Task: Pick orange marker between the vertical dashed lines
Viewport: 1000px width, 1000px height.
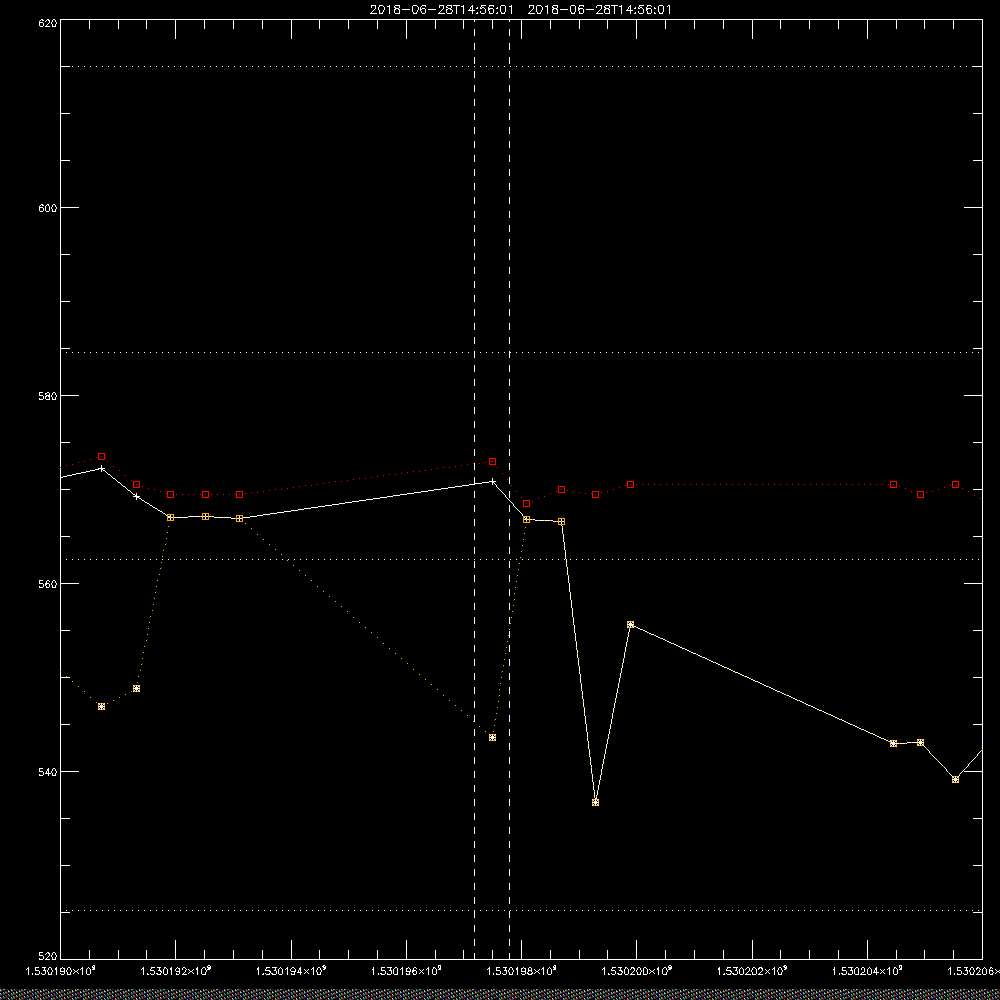Action: pyautogui.click(x=492, y=737)
